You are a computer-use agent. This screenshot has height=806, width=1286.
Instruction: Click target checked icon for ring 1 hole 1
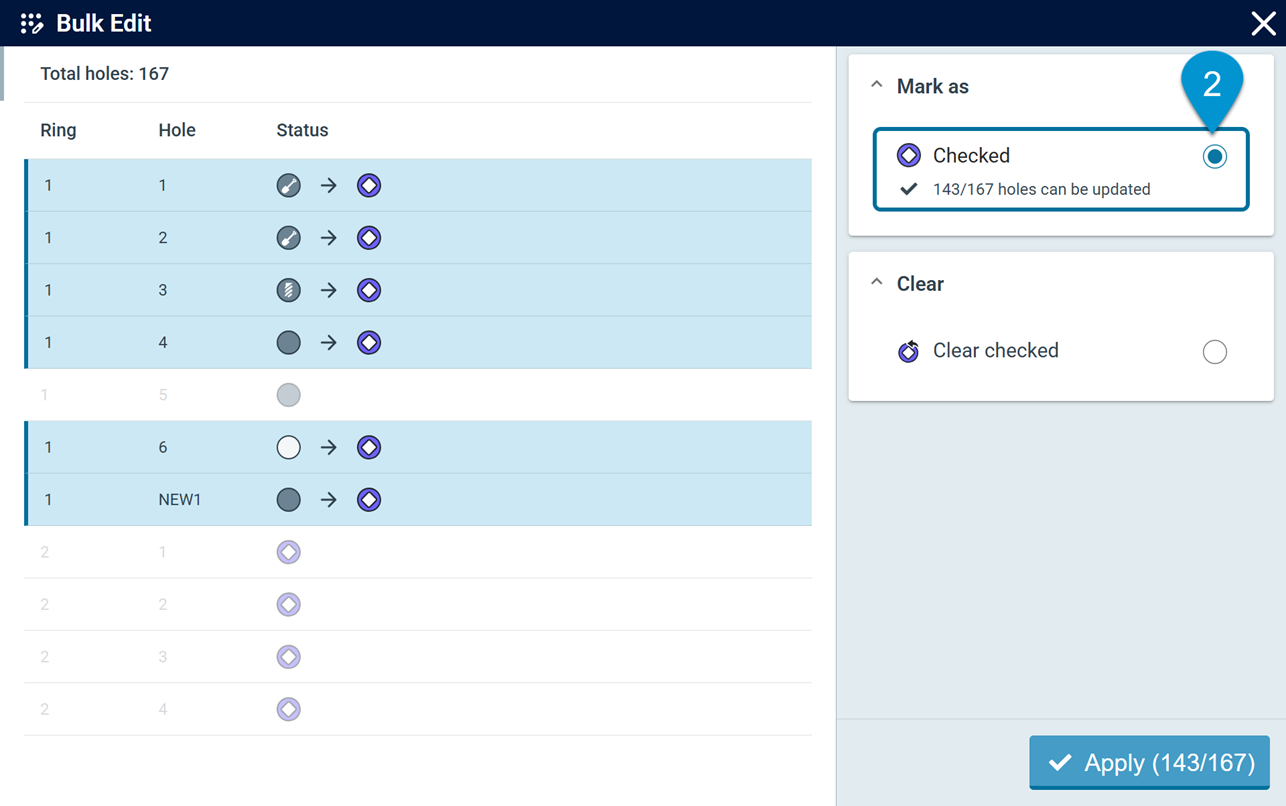click(x=369, y=185)
